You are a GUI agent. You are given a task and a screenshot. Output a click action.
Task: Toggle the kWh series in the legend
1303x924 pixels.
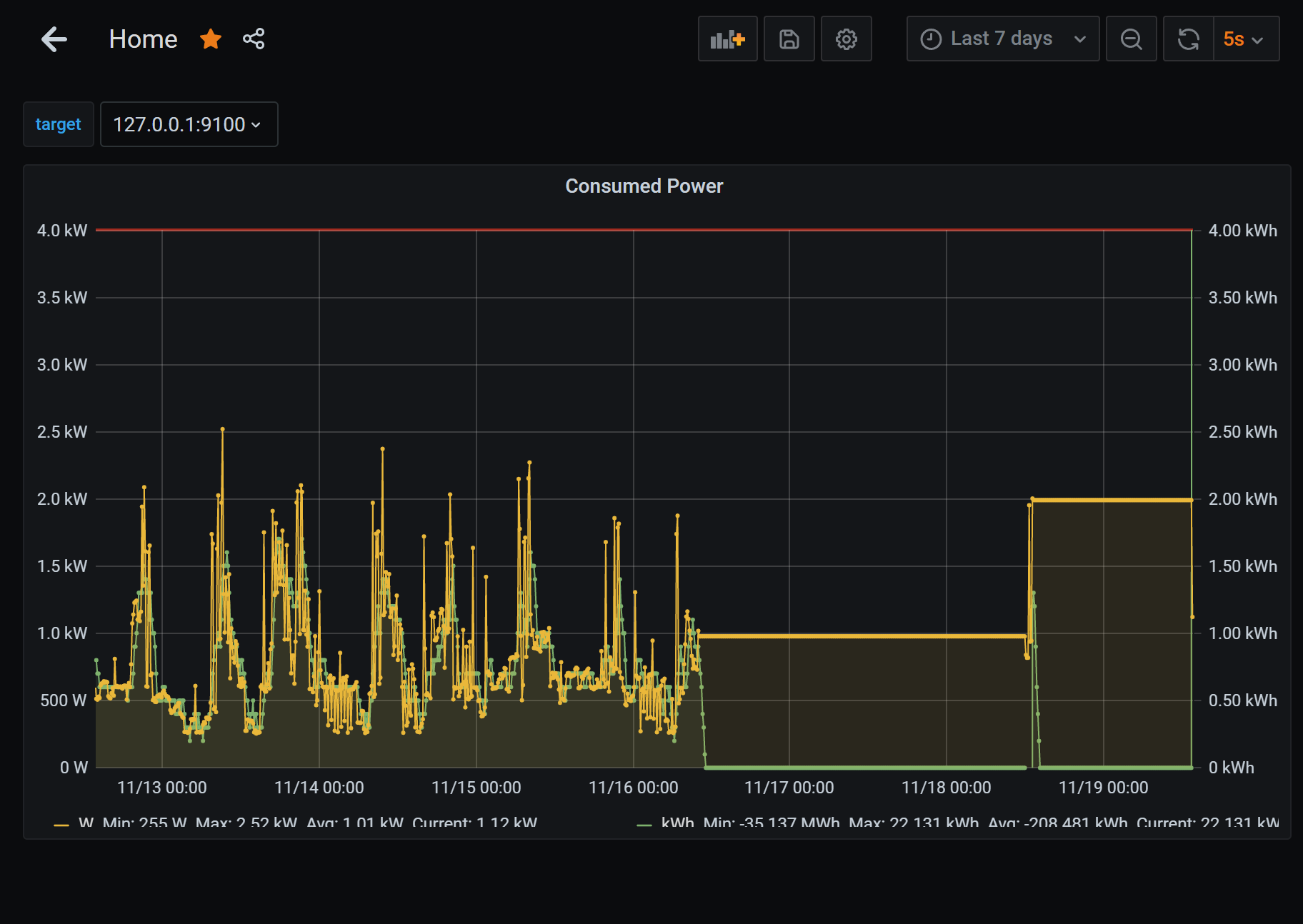pyautogui.click(x=677, y=823)
